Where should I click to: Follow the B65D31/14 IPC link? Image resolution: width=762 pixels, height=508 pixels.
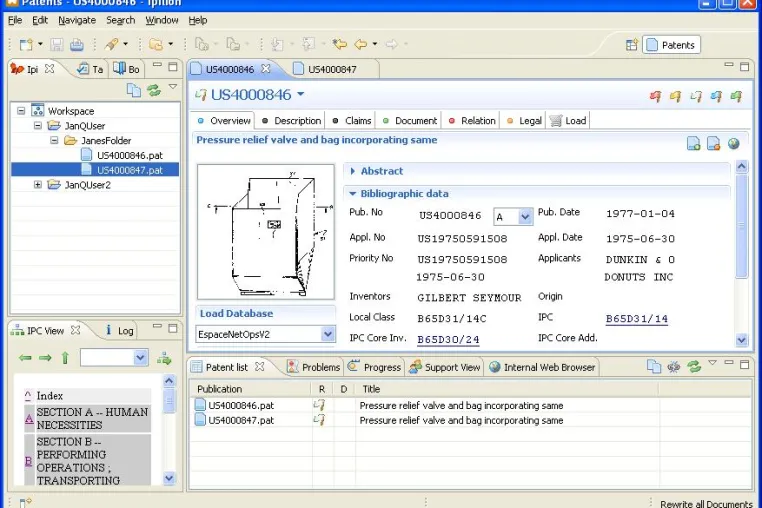tap(637, 319)
